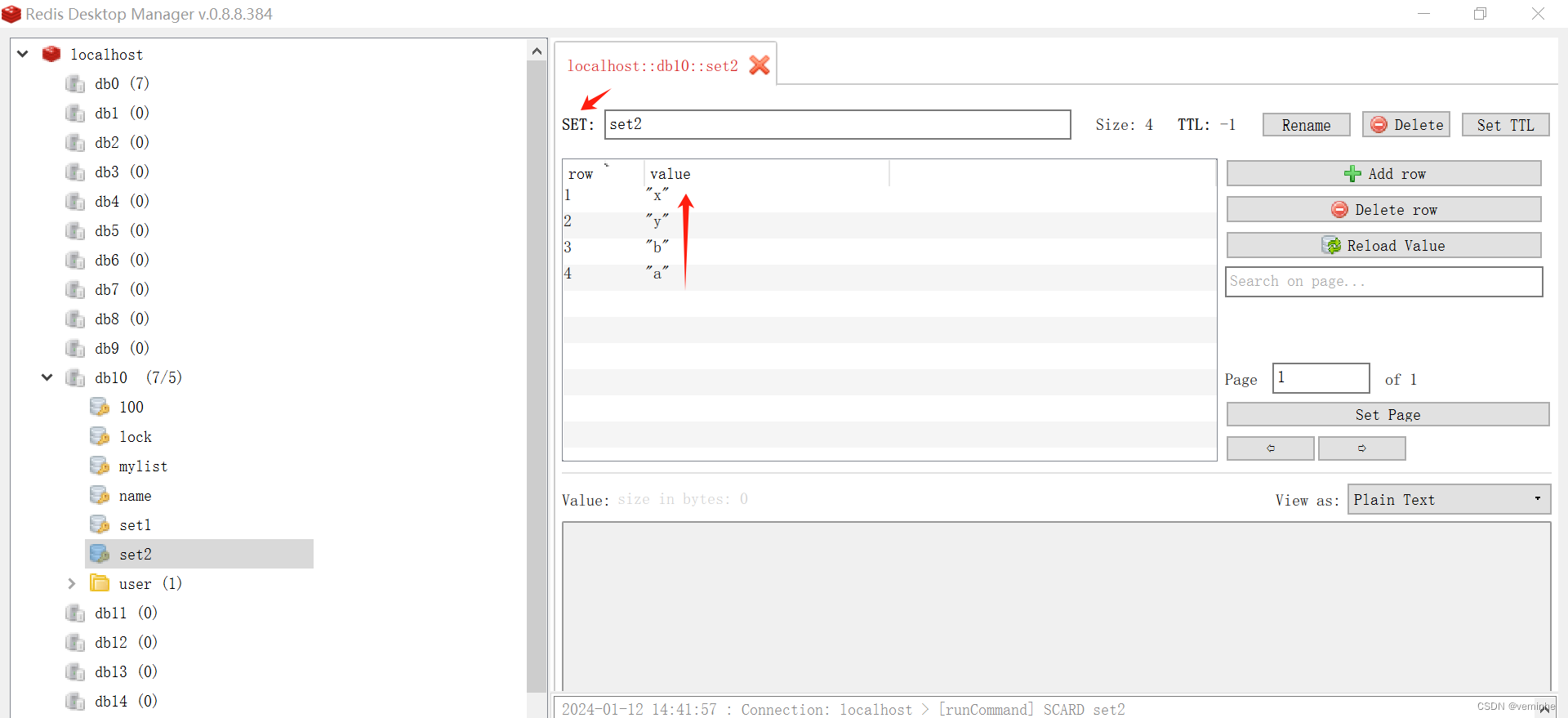The image size is (1568, 718).
Task: Select the db14 (0) tree label
Action: tap(126, 701)
